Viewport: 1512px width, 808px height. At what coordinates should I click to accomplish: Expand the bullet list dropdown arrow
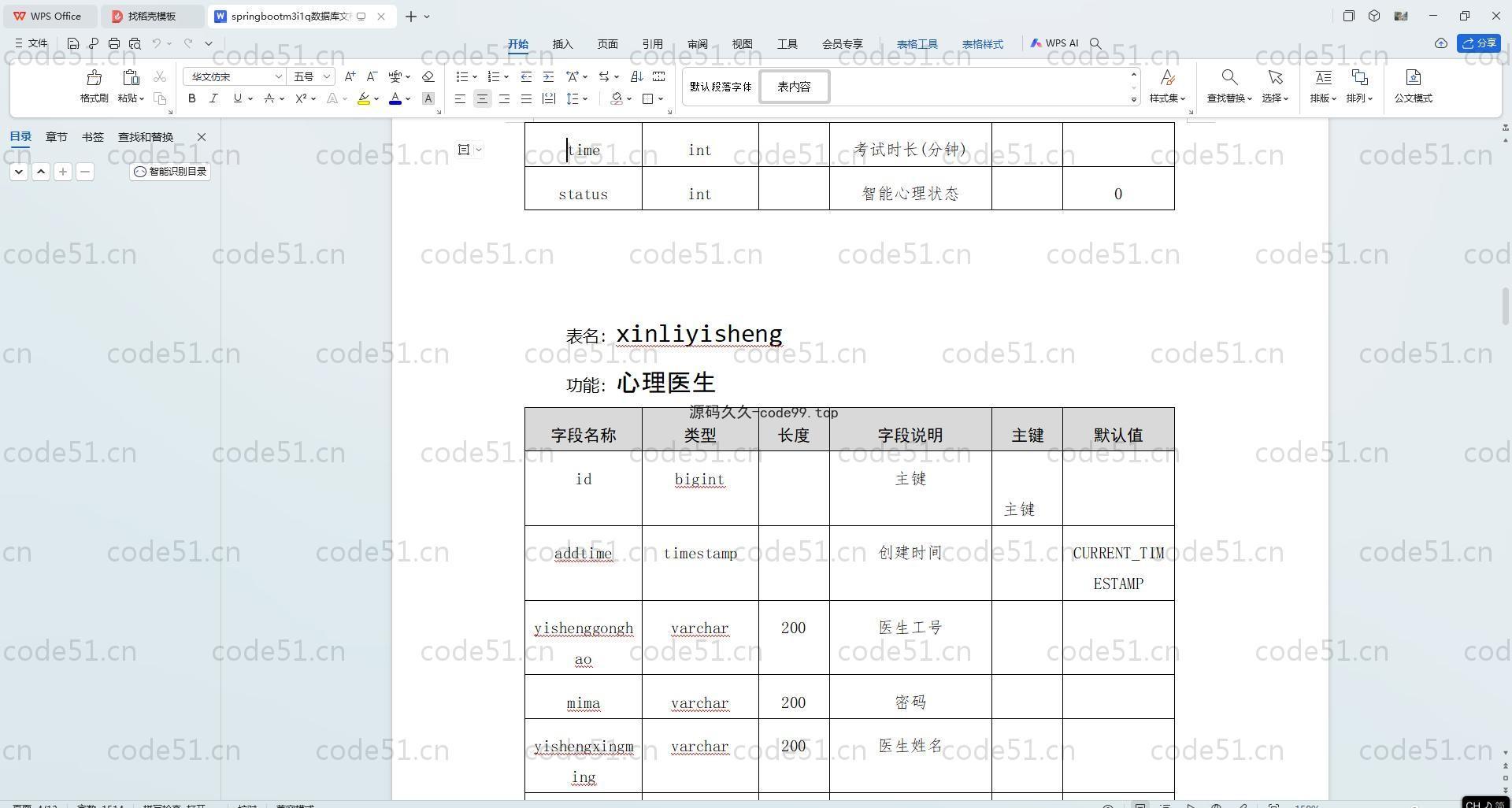475,77
